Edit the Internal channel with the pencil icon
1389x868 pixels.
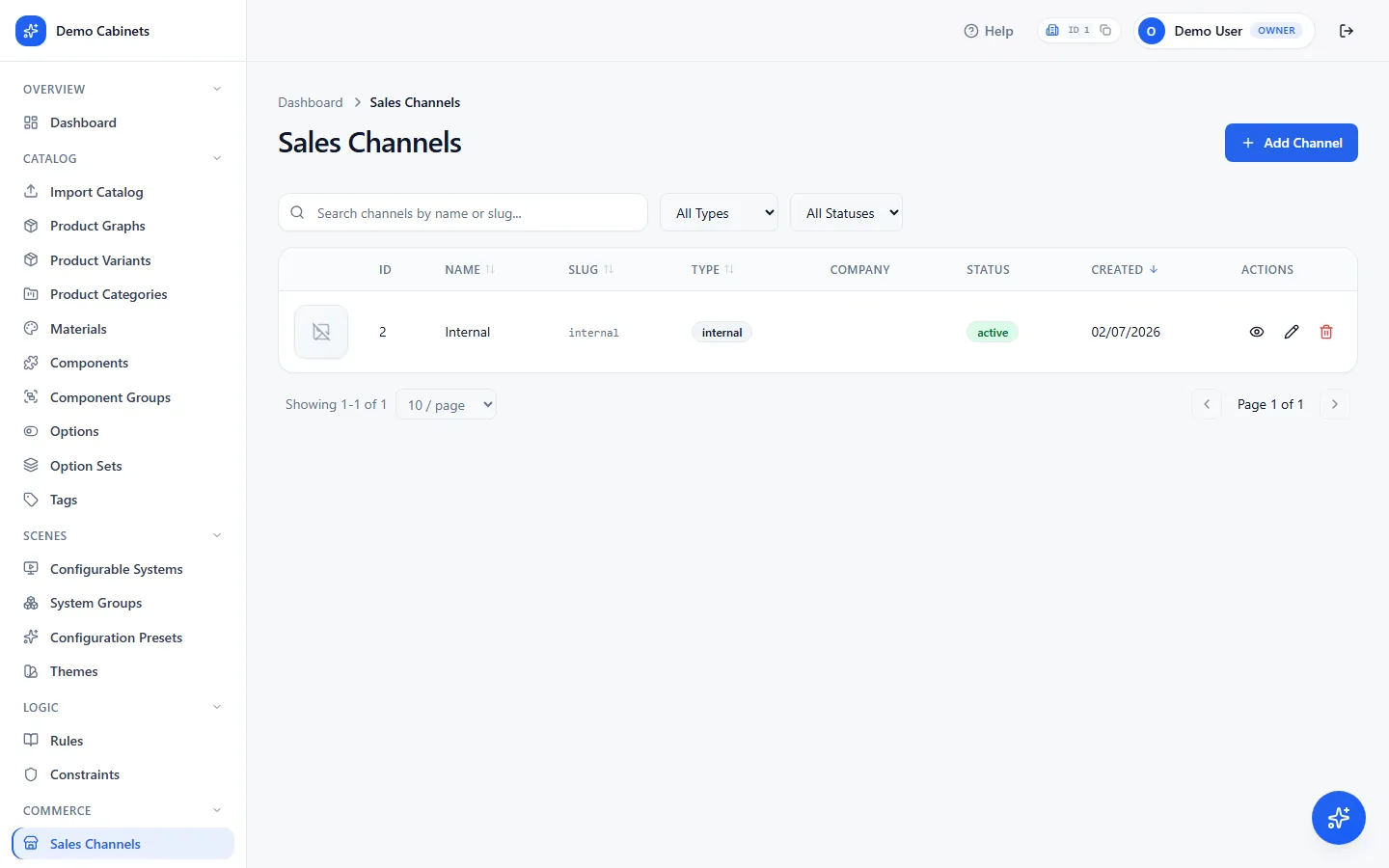(1292, 332)
